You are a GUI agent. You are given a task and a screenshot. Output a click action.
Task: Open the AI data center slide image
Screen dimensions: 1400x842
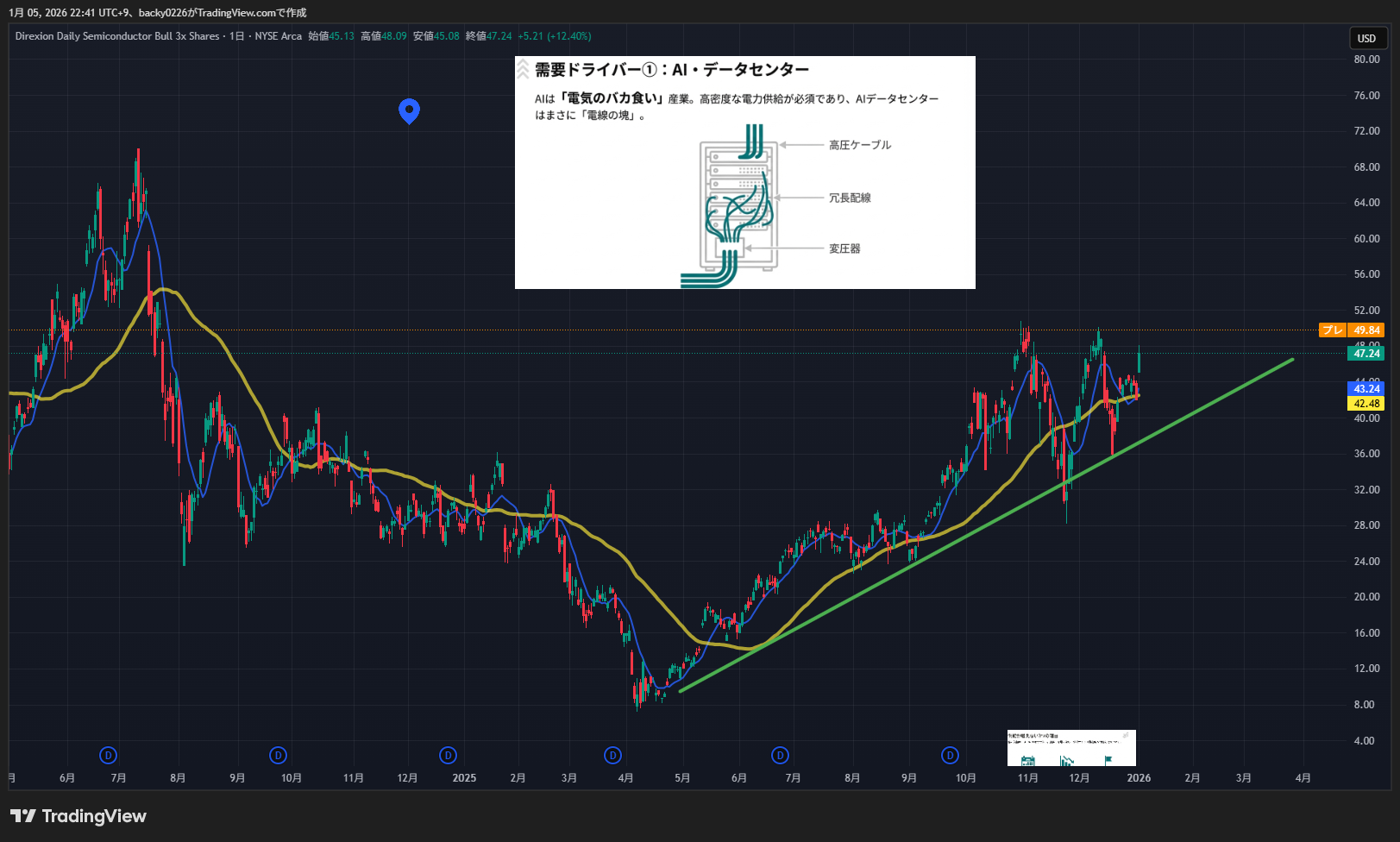pyautogui.click(x=744, y=173)
